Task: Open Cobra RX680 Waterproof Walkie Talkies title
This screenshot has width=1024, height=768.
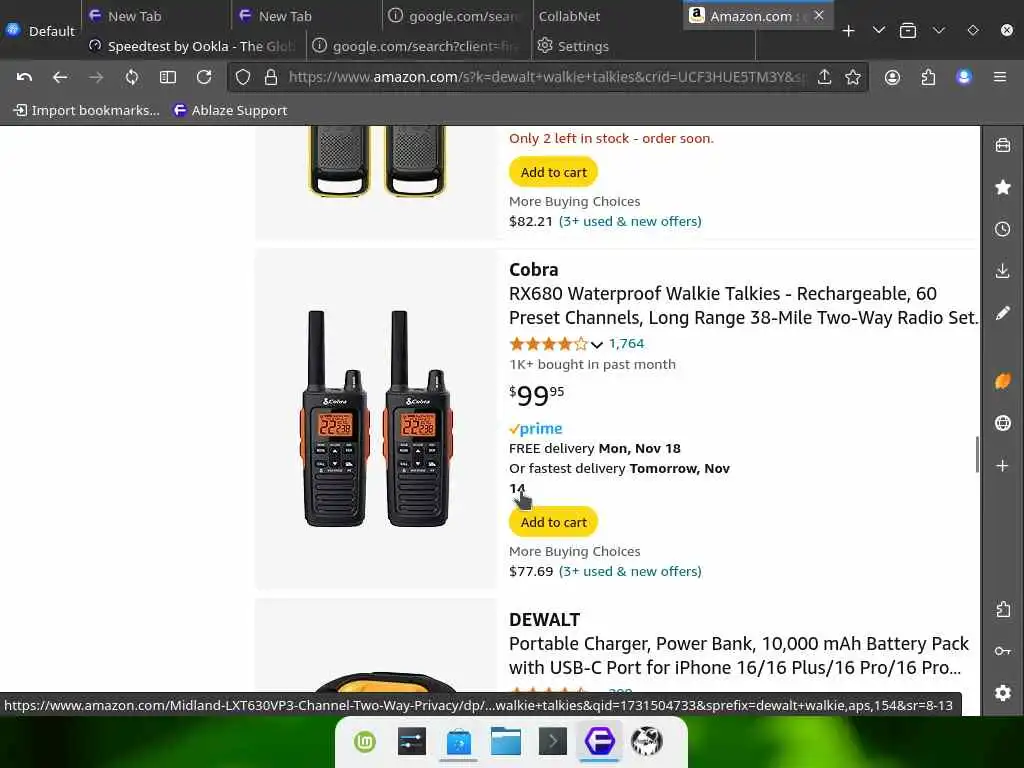Action: tap(743, 306)
